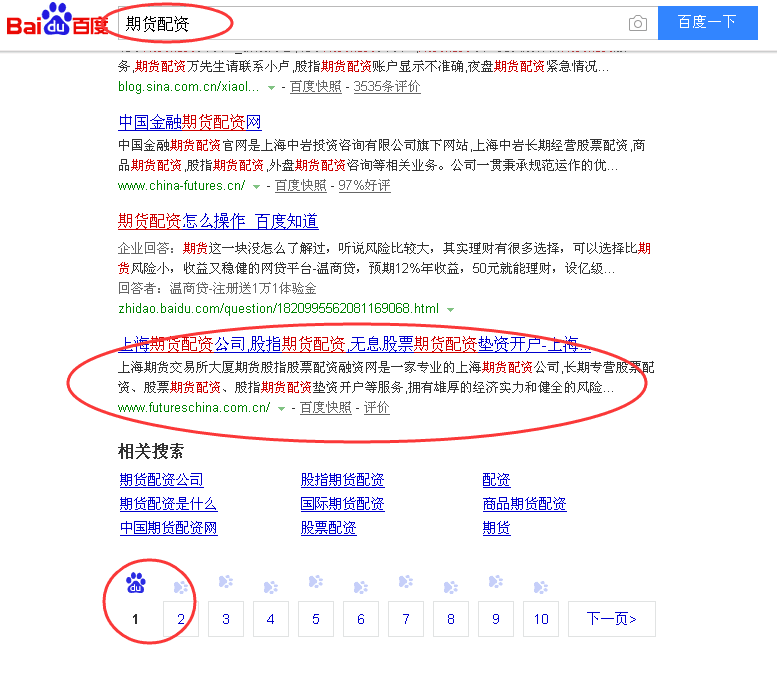Open dropdown arrow next to blog.sina.com.cn URL
The height and width of the screenshot is (677, 777).
click(271, 88)
